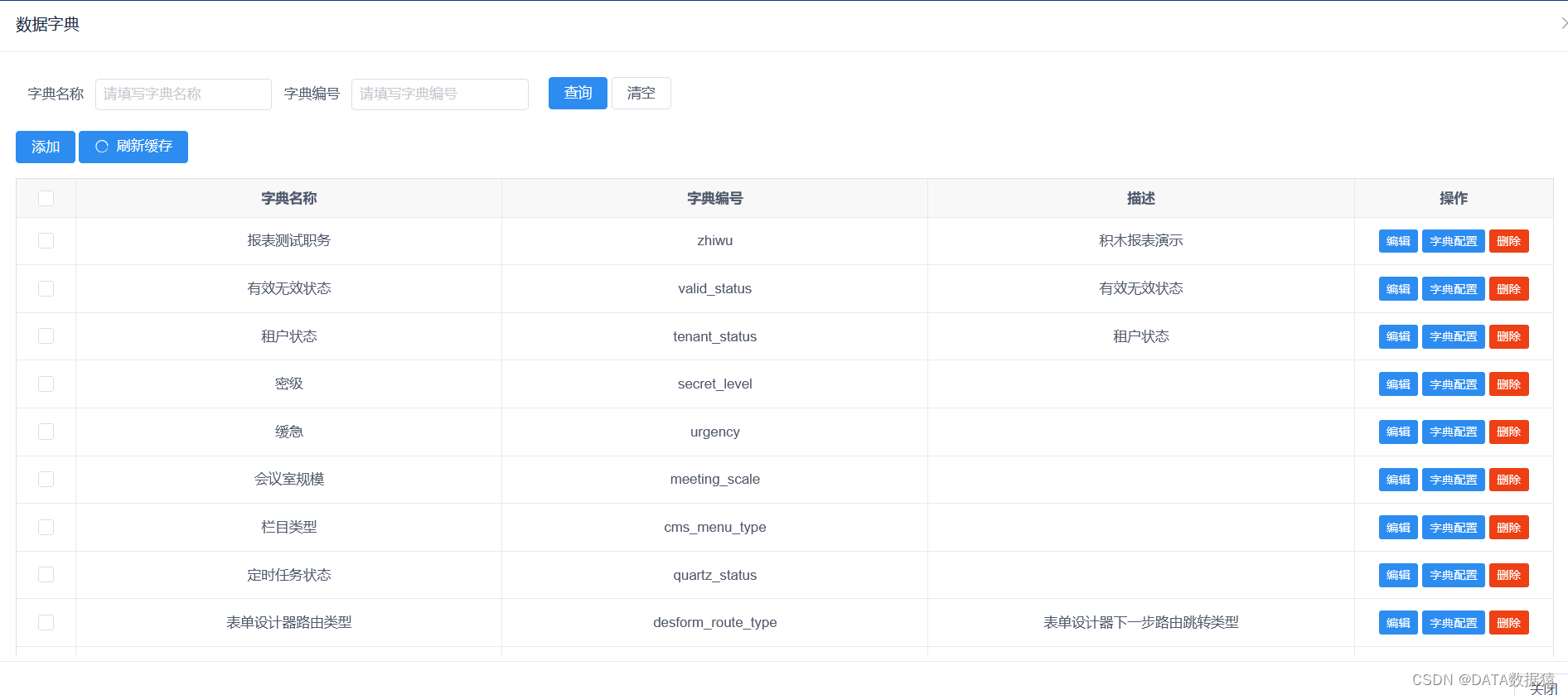Edit the urgency dictionary row
Screen dimensions: 1568x695
point(1398,432)
